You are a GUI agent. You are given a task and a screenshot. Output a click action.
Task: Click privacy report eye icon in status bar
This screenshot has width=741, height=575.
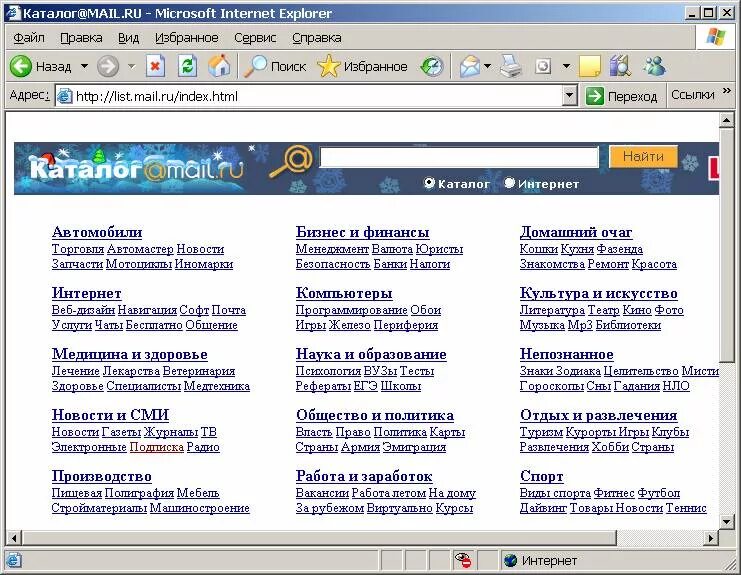click(463, 560)
